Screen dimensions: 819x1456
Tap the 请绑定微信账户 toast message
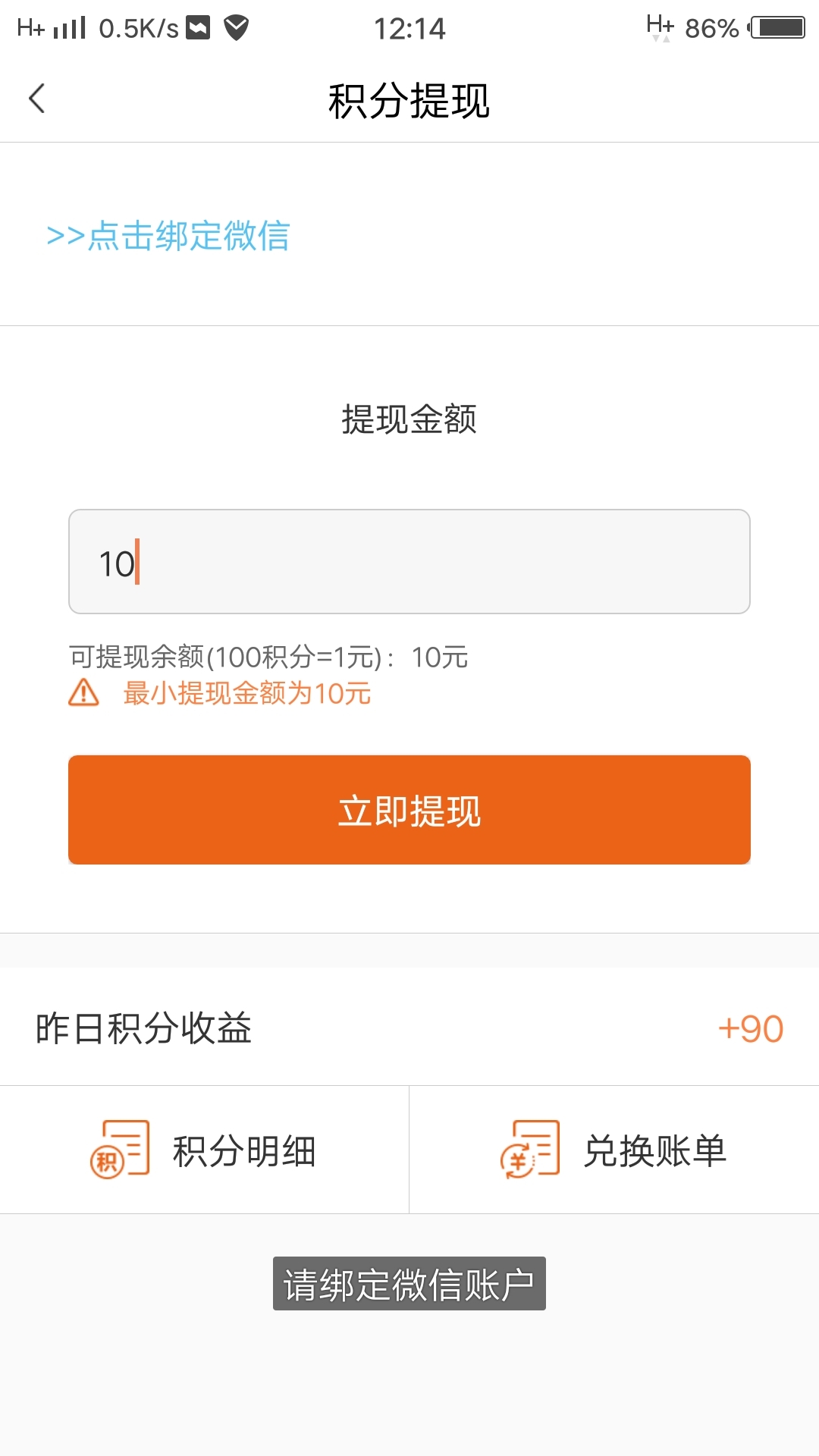coord(409,1285)
